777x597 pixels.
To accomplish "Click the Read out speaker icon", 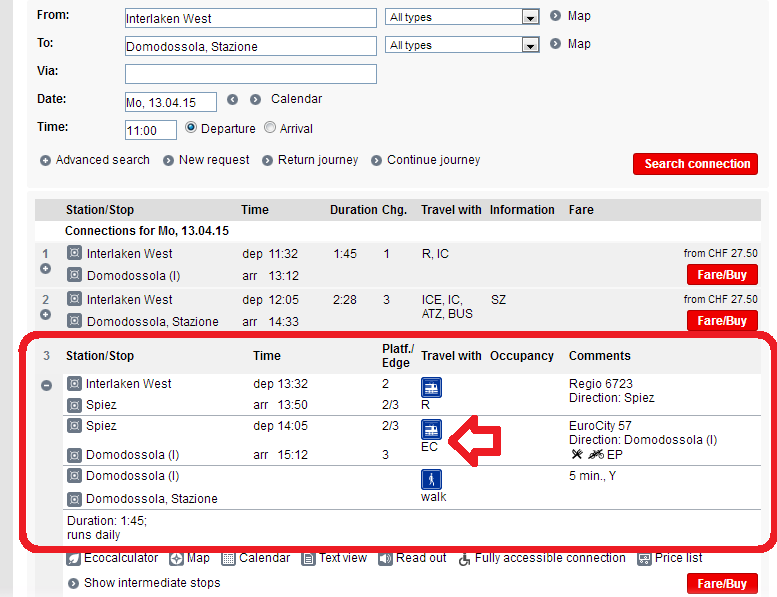I will click(385, 559).
